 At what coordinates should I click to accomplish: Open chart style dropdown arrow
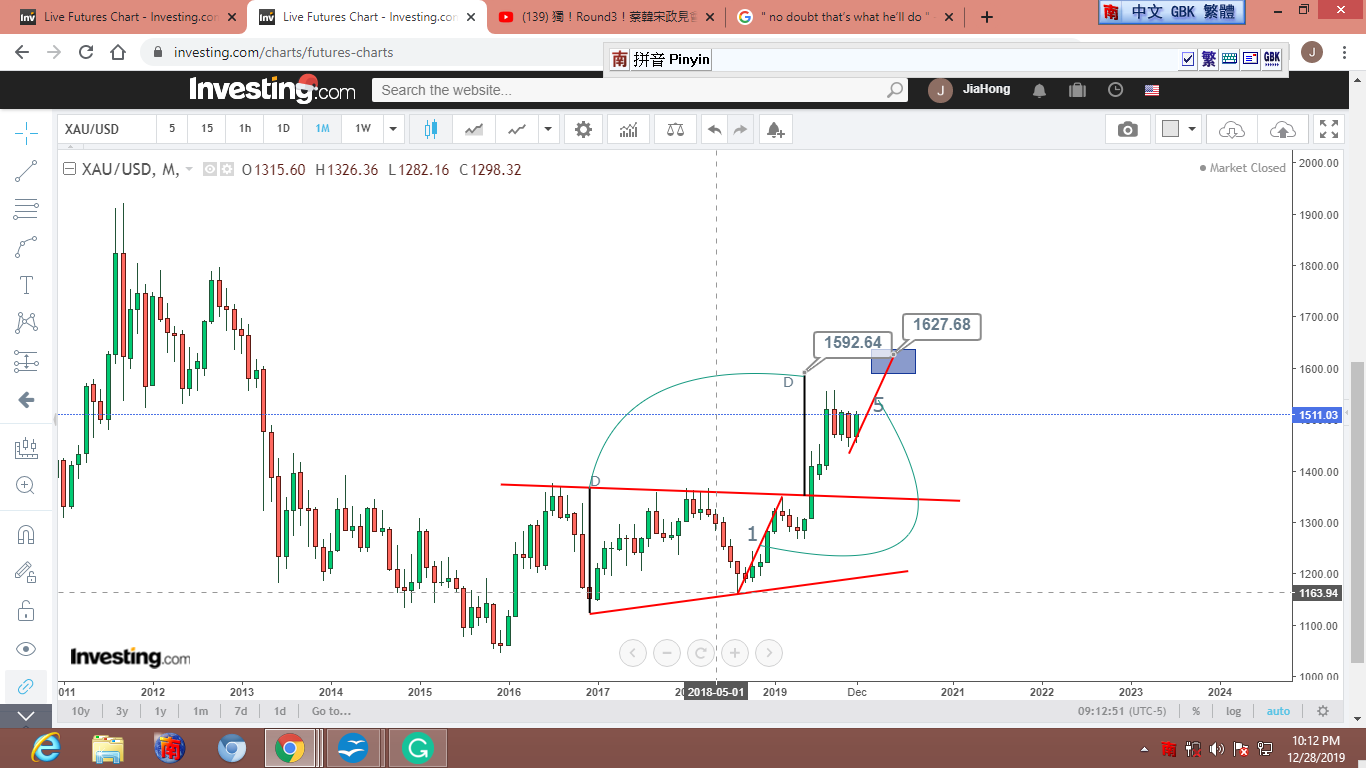click(548, 129)
